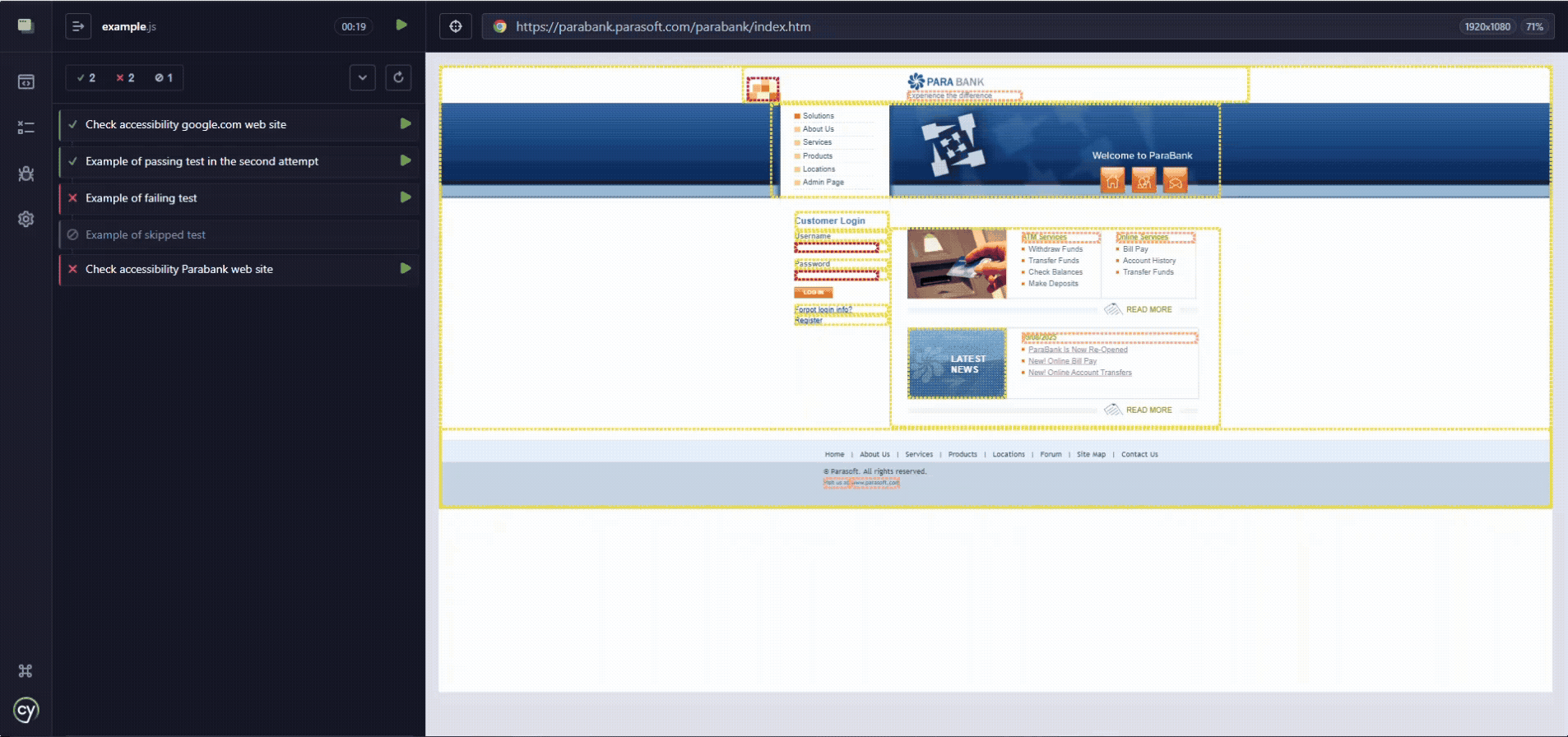
Task: Open Products in left menu
Action: (817, 155)
